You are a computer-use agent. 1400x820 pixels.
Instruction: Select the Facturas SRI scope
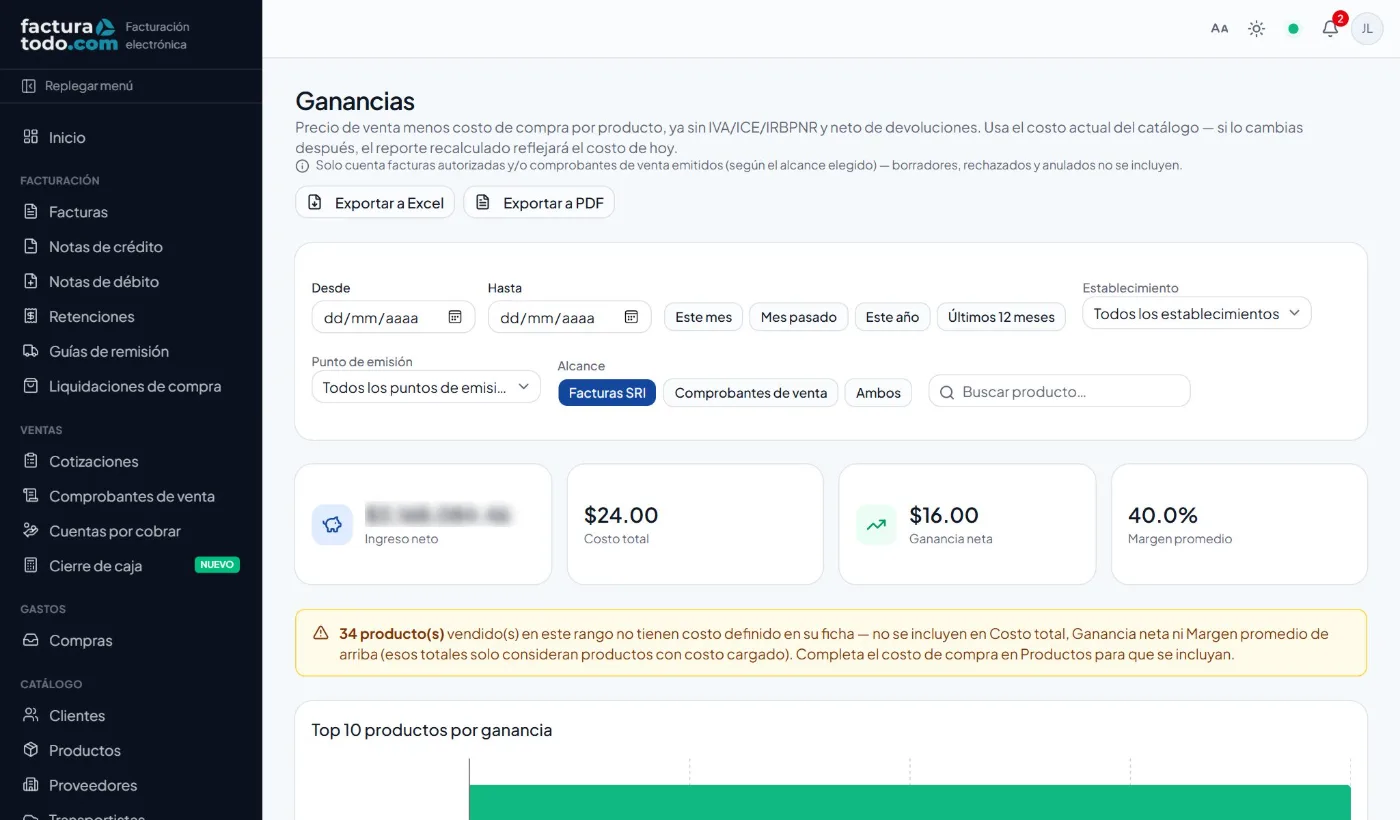(607, 393)
